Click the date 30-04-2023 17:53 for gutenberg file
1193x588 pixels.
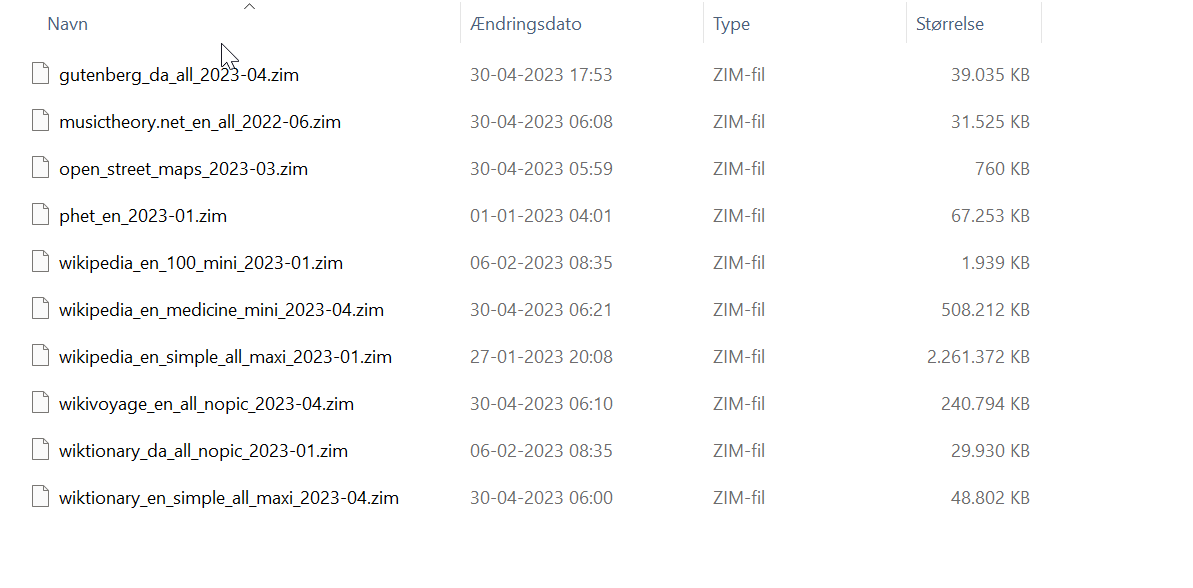pyautogui.click(x=541, y=74)
